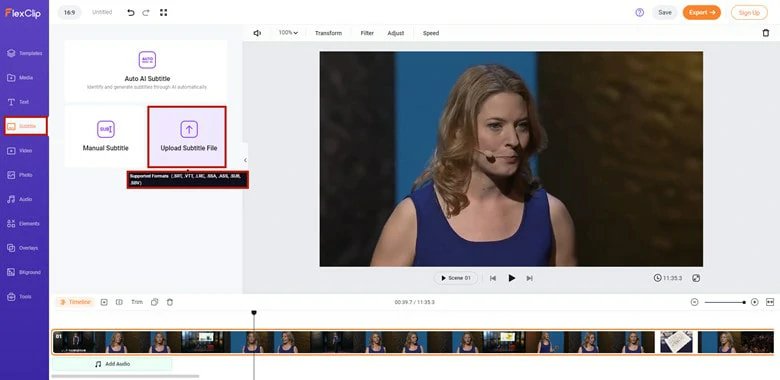Screen dimensions: 780x380
Task: Expand preview to fullscreen
Action: click(696, 278)
